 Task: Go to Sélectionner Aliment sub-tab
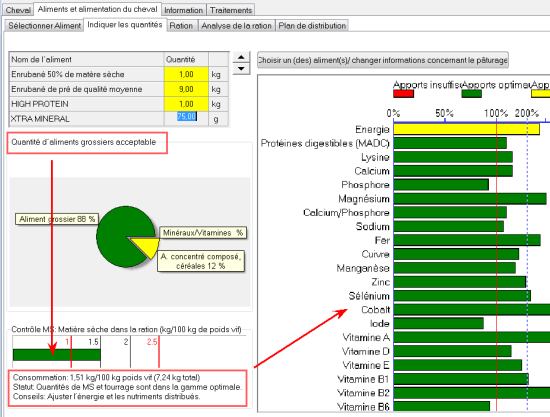[45, 26]
